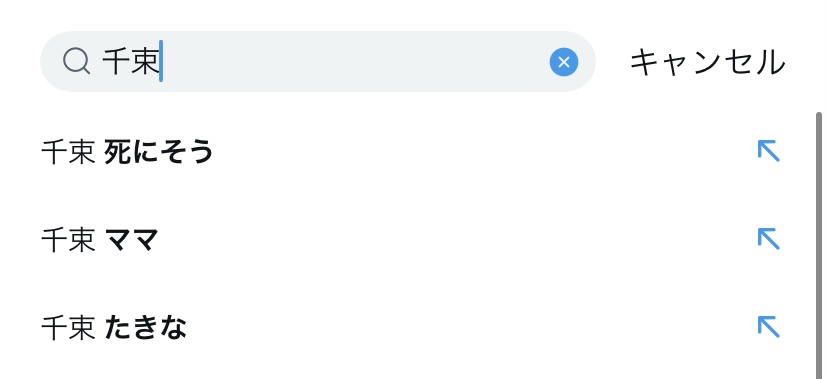Click 千束 prefix in the ママ suggestion

[x=69, y=240]
